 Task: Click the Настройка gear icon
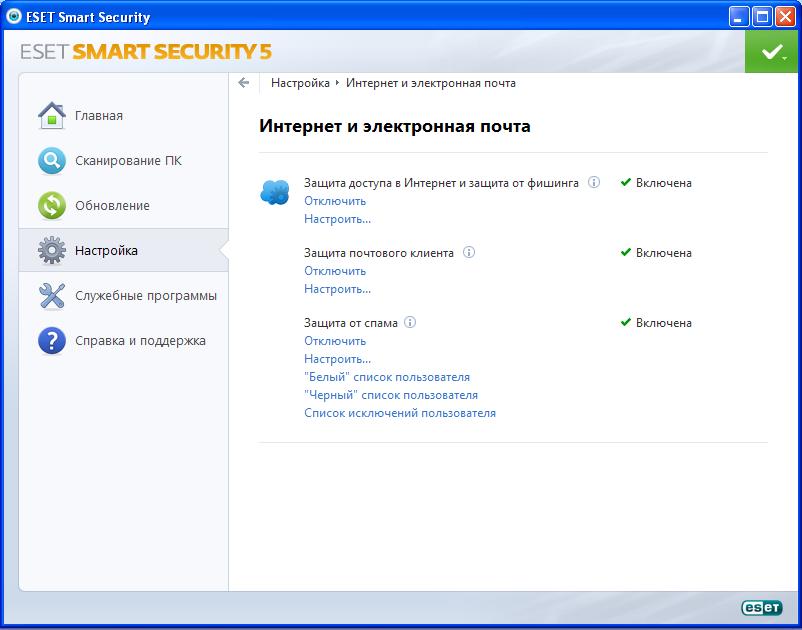[x=52, y=251]
